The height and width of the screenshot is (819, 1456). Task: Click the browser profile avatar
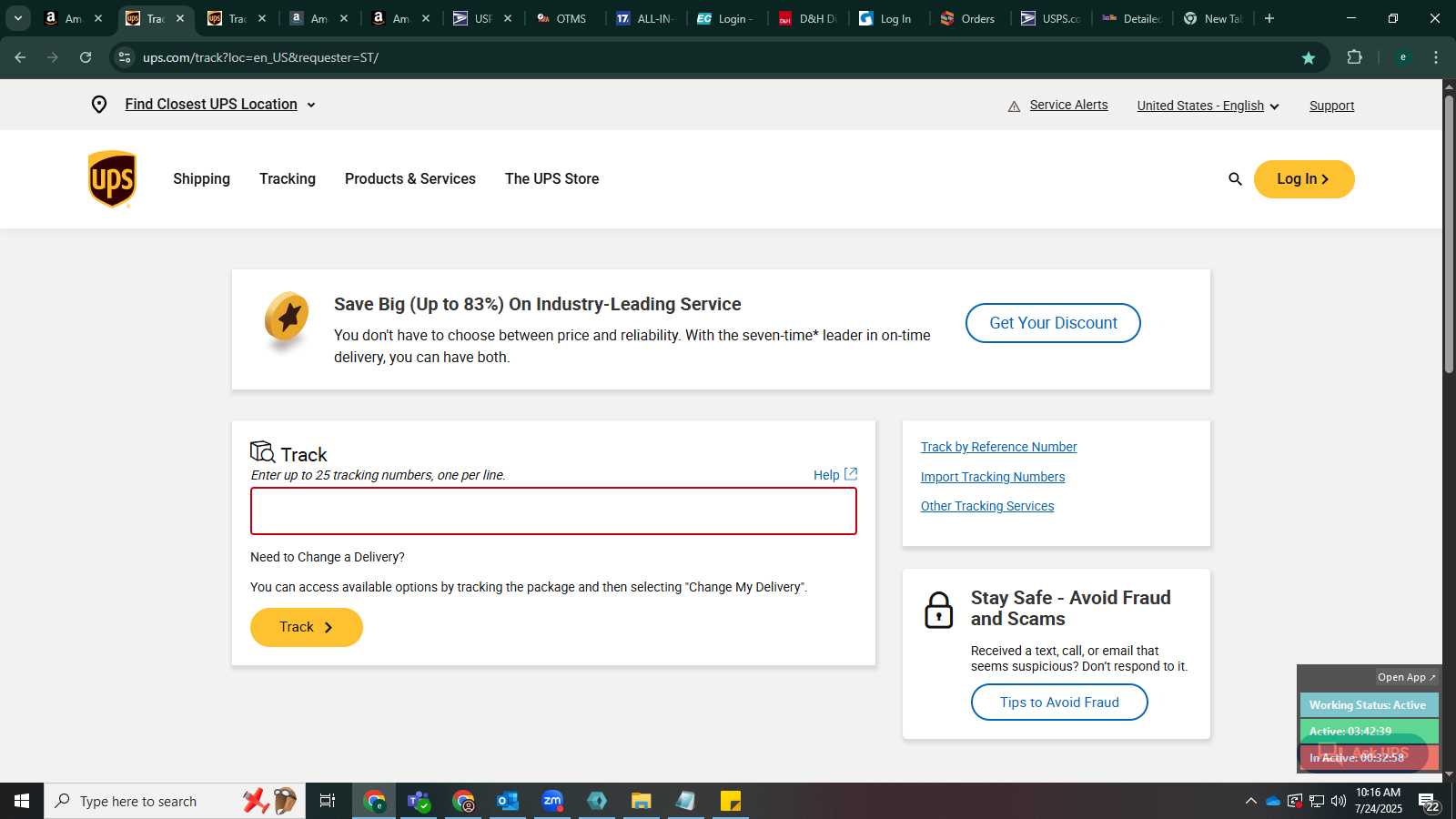click(x=1403, y=57)
